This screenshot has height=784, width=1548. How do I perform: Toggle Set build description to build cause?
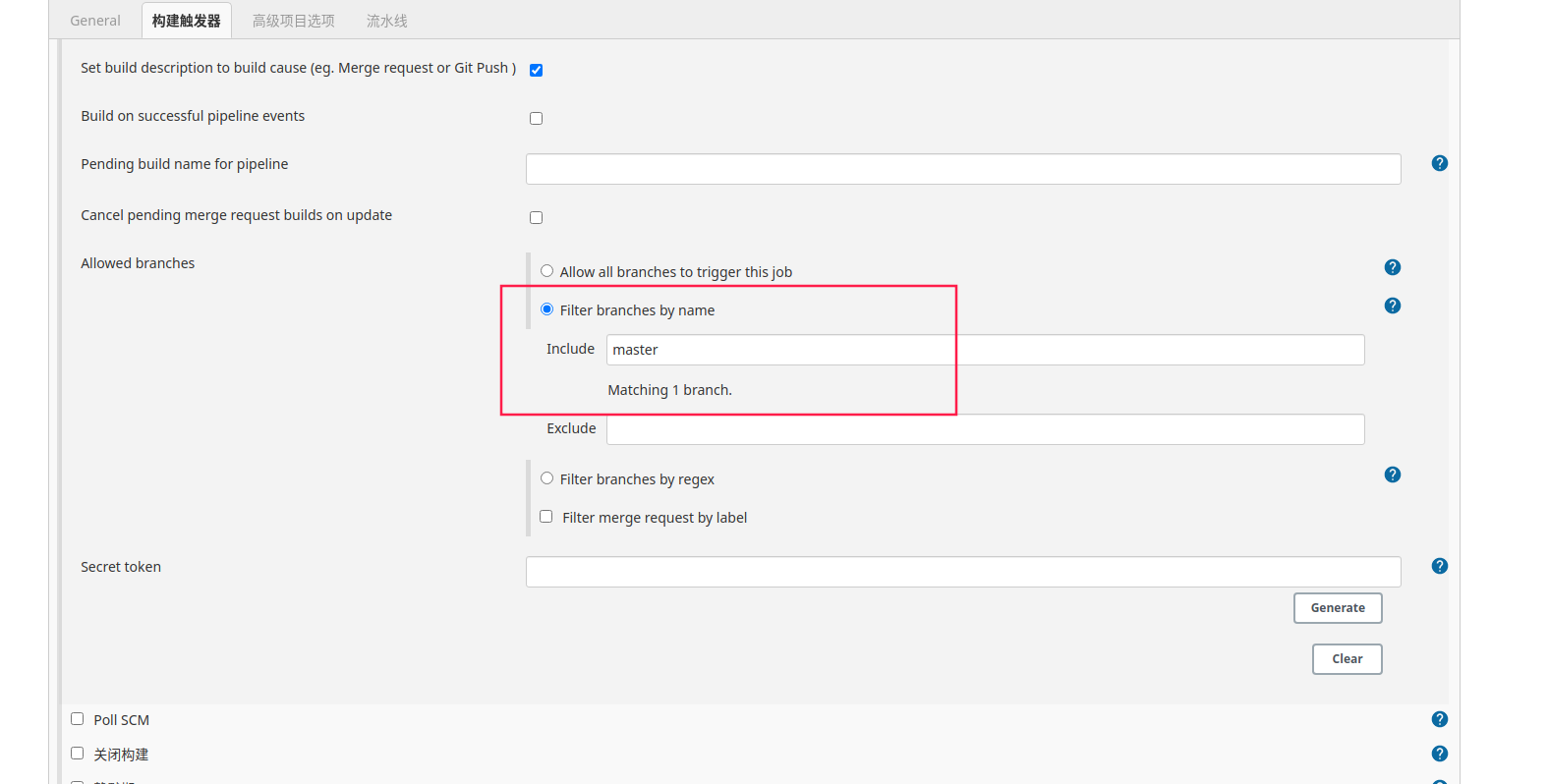(536, 70)
